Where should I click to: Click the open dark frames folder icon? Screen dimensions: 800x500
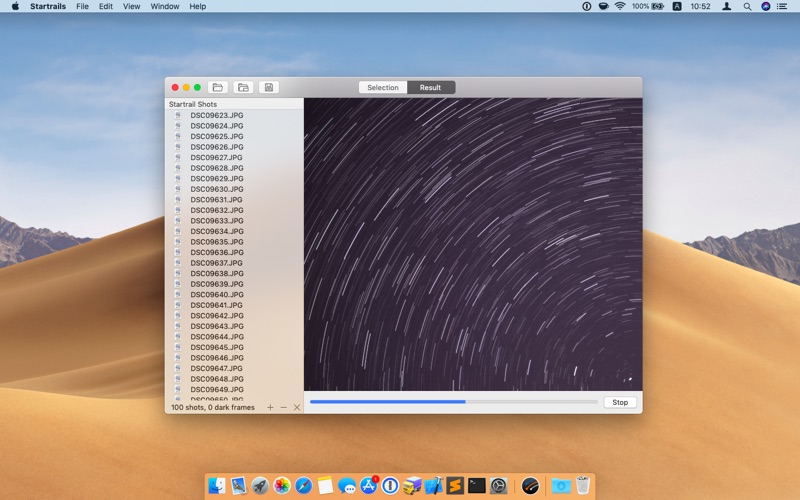[x=243, y=87]
